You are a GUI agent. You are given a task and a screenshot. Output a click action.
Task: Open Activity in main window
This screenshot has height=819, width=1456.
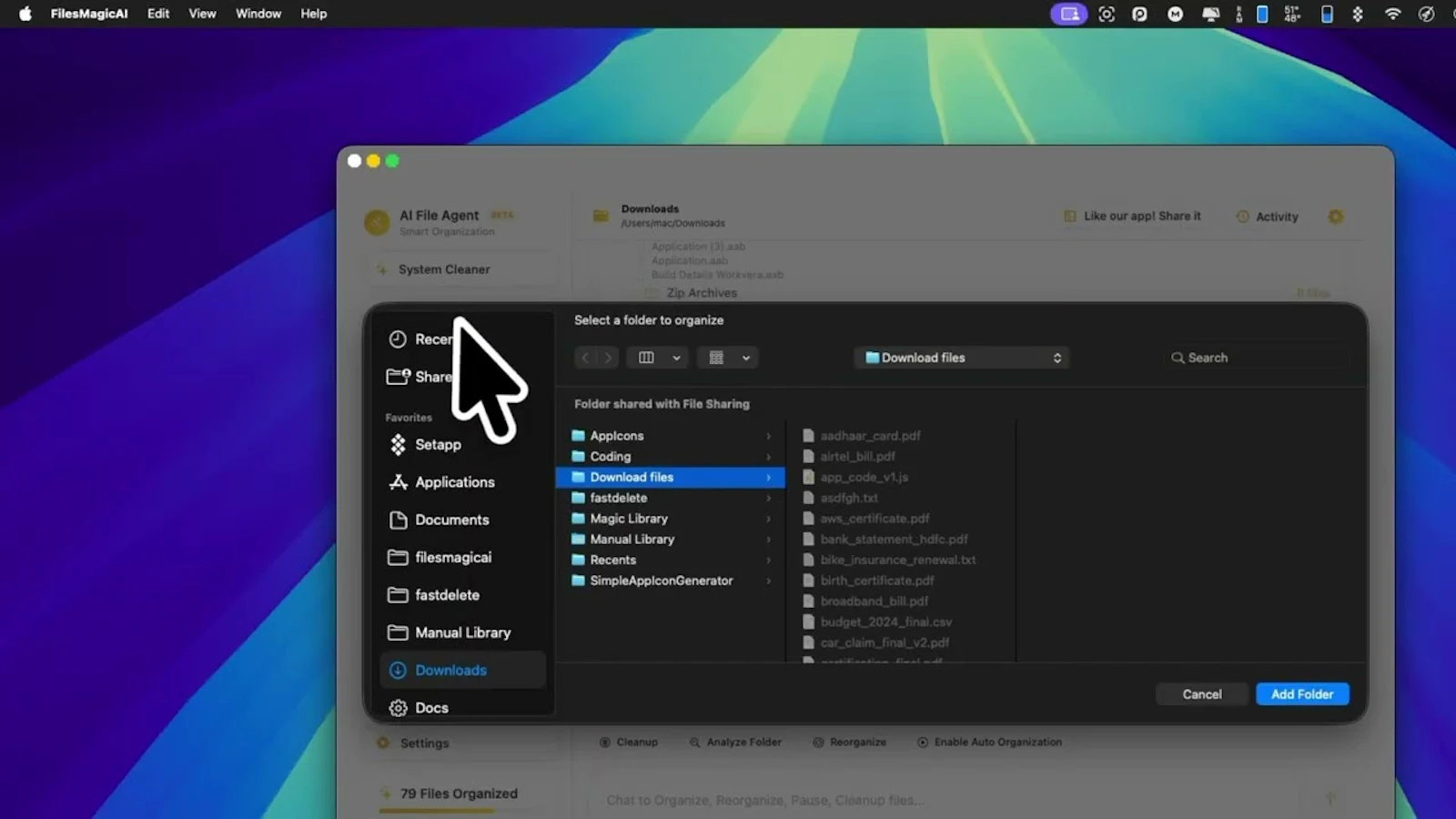[x=1268, y=217]
